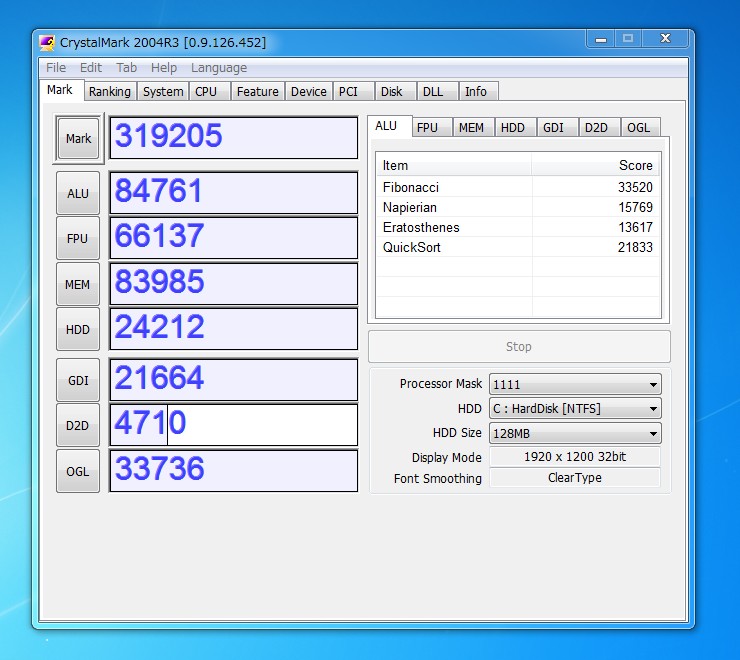Run the GDI benchmark button
The image size is (740, 660).
pyautogui.click(x=78, y=380)
